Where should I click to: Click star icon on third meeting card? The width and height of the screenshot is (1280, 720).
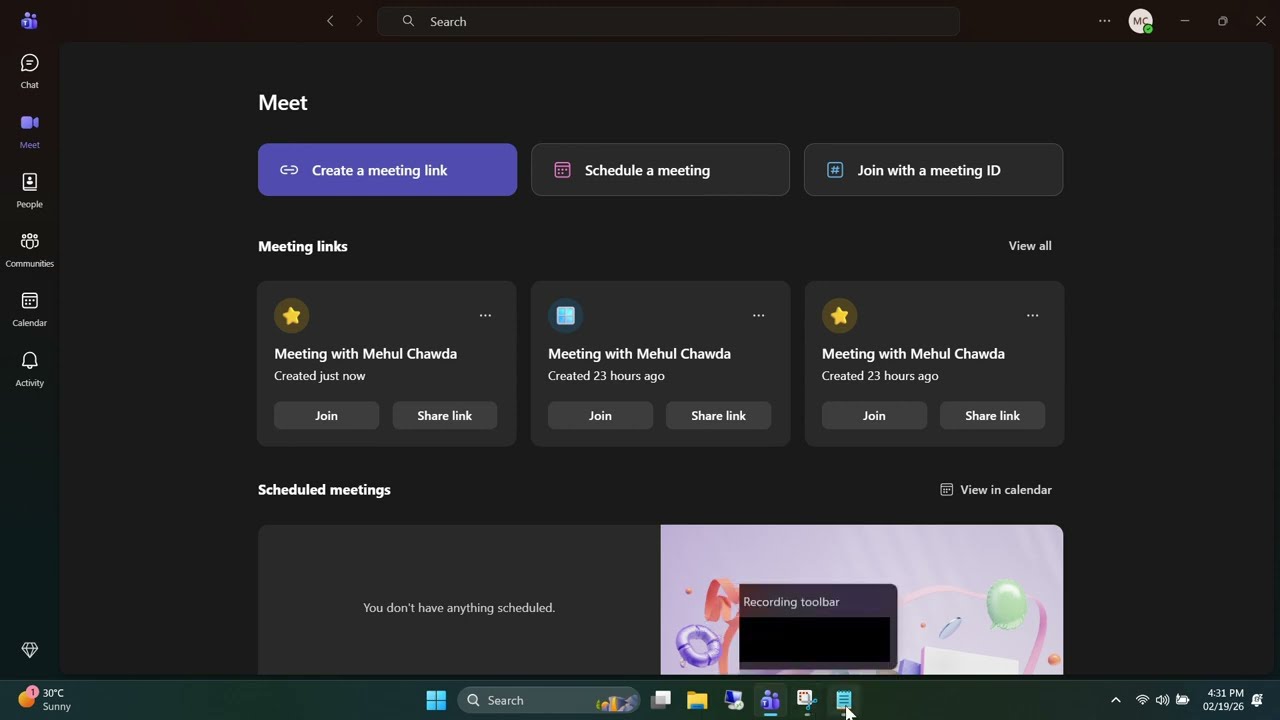click(839, 316)
